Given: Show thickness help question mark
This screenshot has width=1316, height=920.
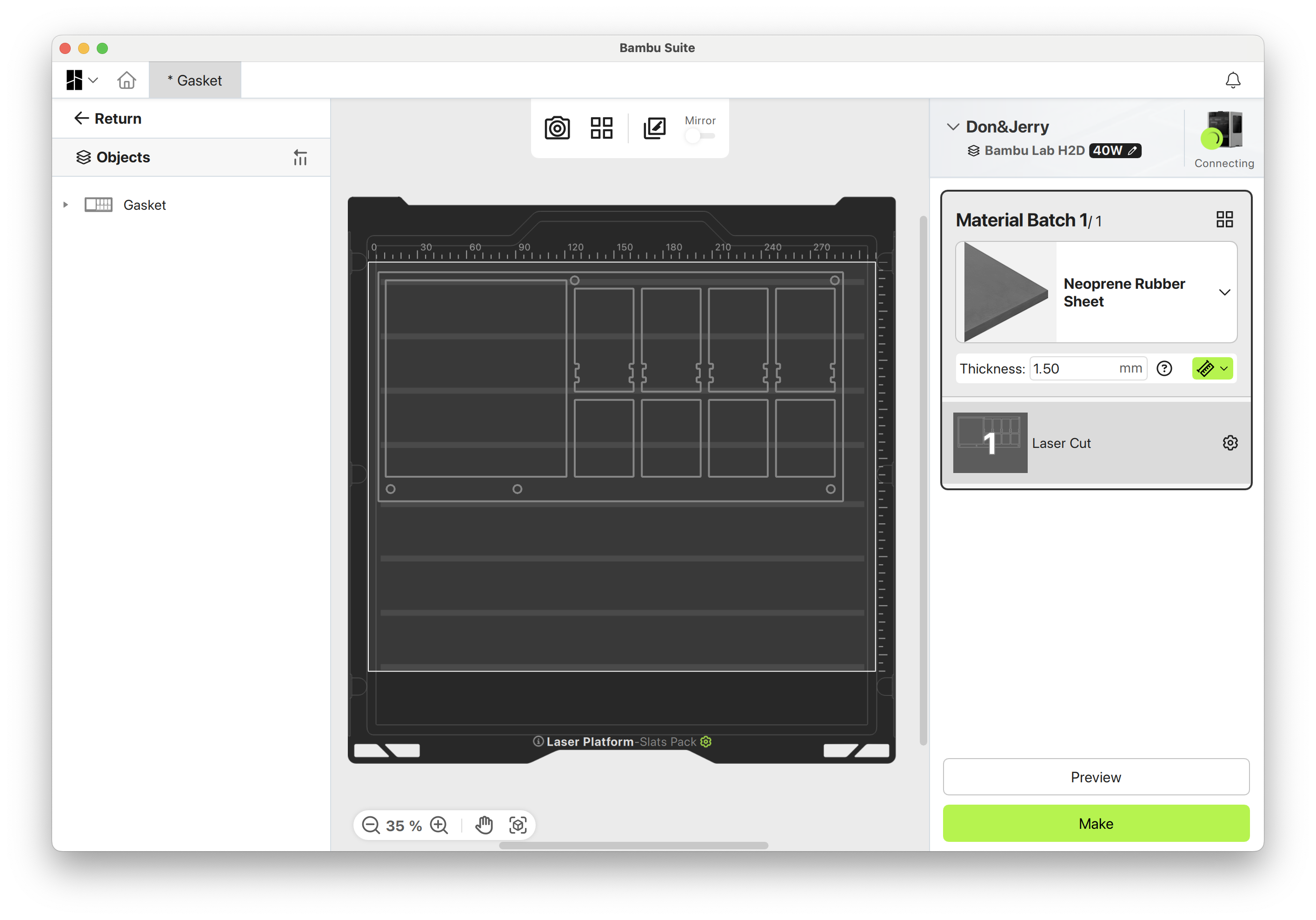Looking at the screenshot, I should 1164,368.
